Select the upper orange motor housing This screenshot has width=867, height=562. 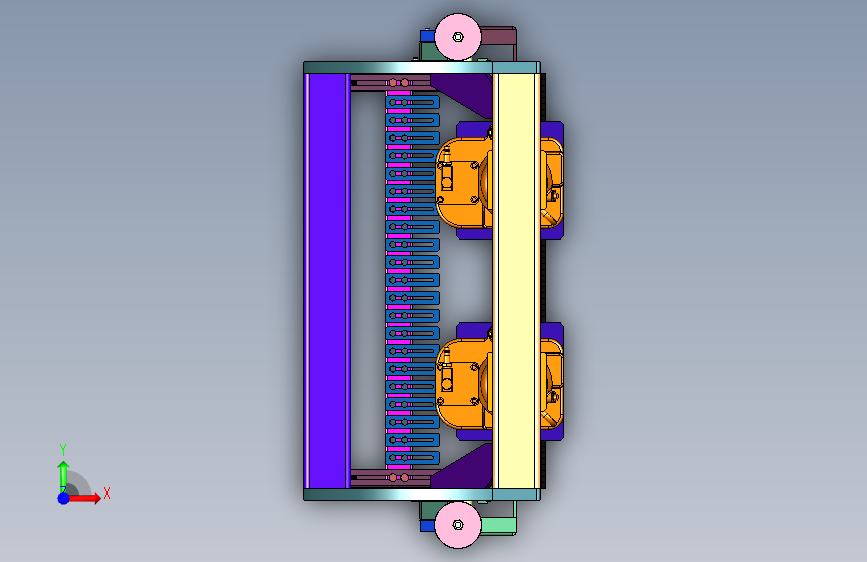tap(463, 183)
